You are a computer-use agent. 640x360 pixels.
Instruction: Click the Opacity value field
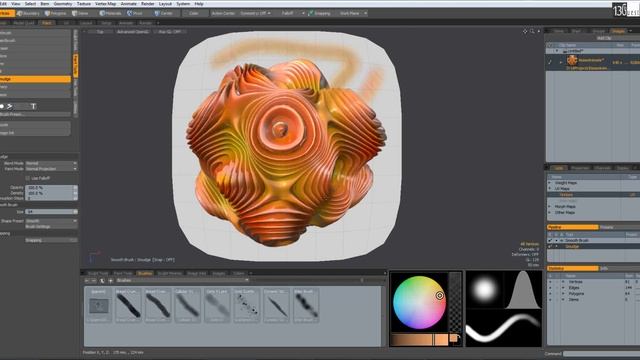click(x=51, y=187)
